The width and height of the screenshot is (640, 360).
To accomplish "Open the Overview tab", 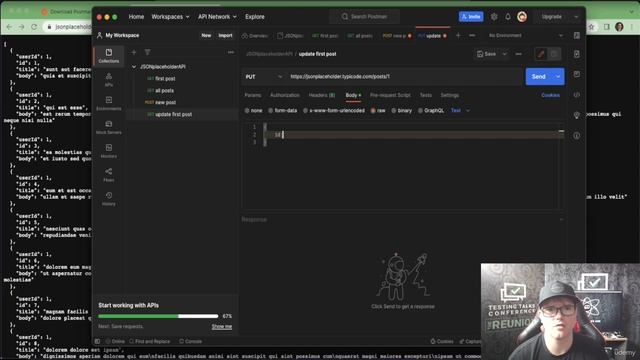I will 255,36.
